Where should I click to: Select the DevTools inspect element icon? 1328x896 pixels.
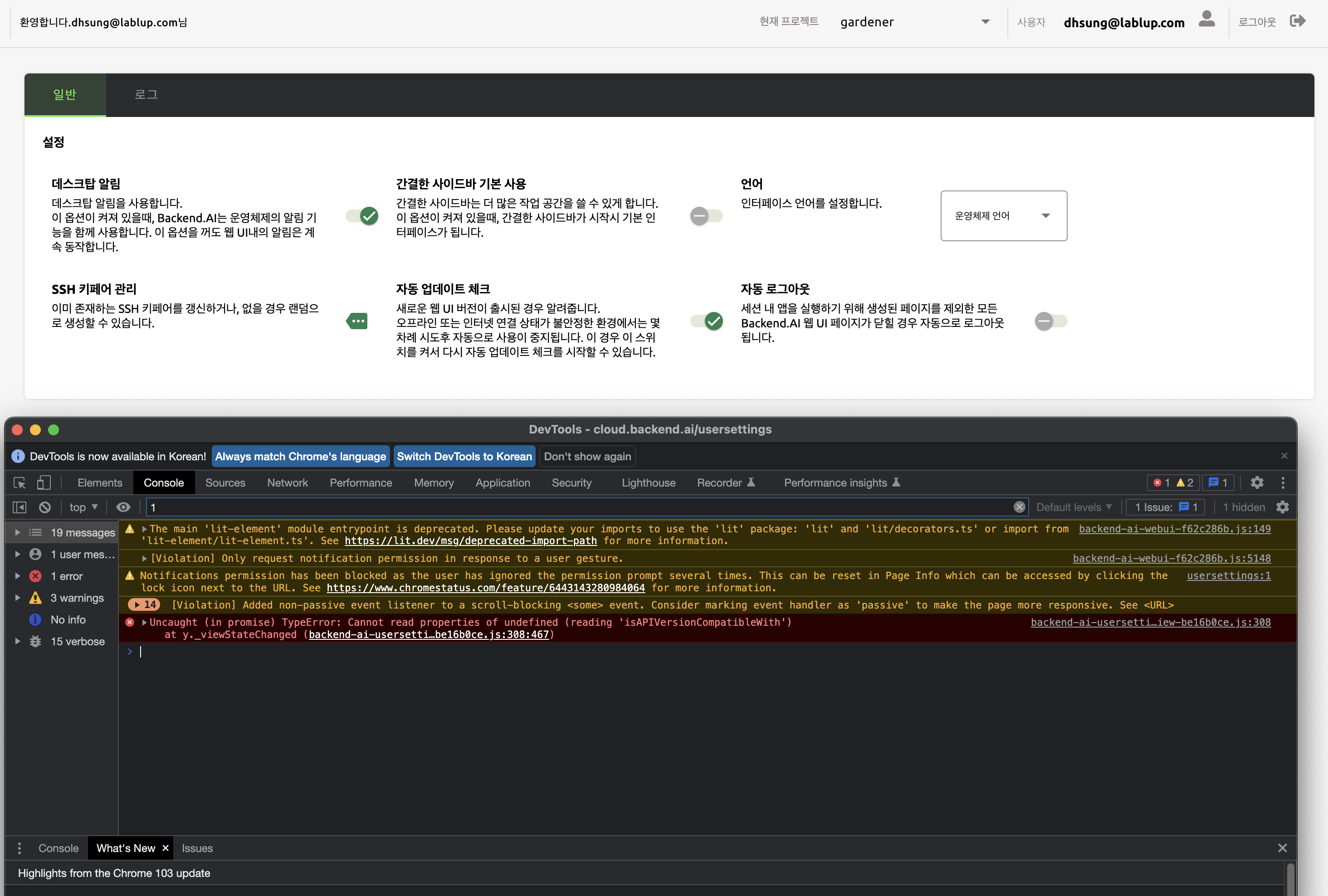(20, 483)
